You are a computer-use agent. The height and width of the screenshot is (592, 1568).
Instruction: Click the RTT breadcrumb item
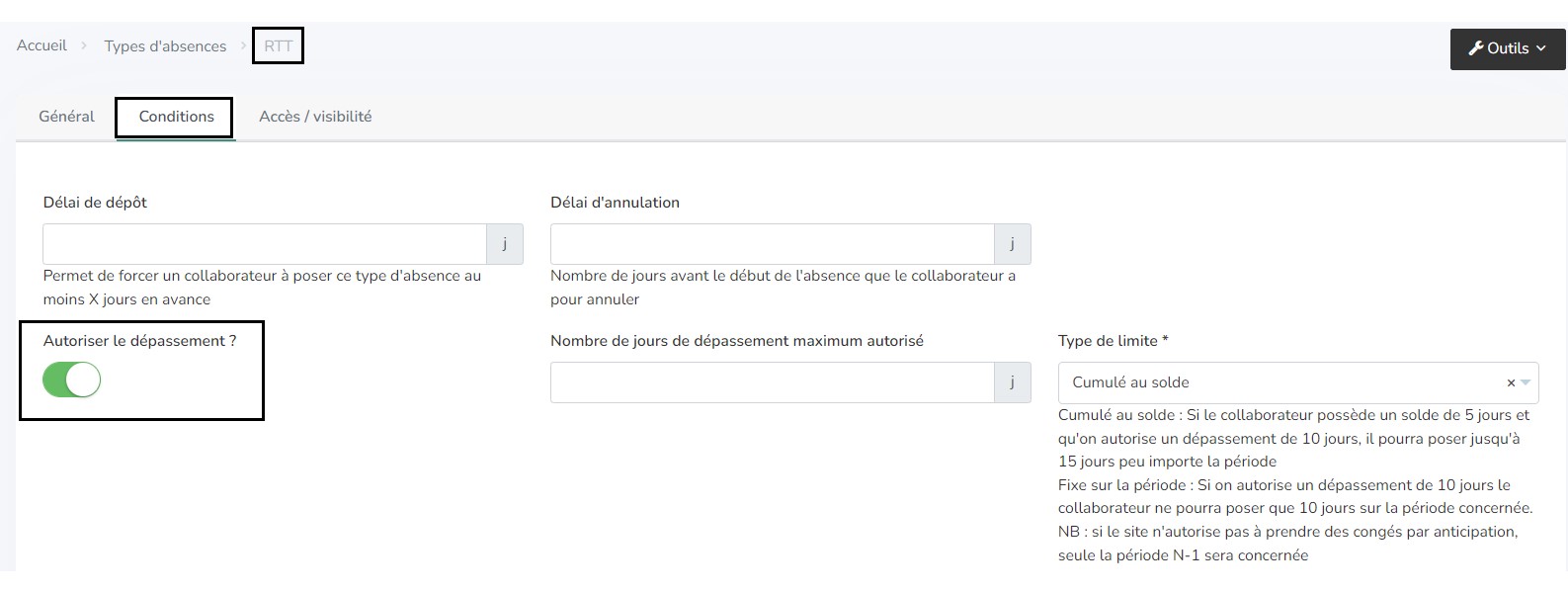click(x=278, y=46)
